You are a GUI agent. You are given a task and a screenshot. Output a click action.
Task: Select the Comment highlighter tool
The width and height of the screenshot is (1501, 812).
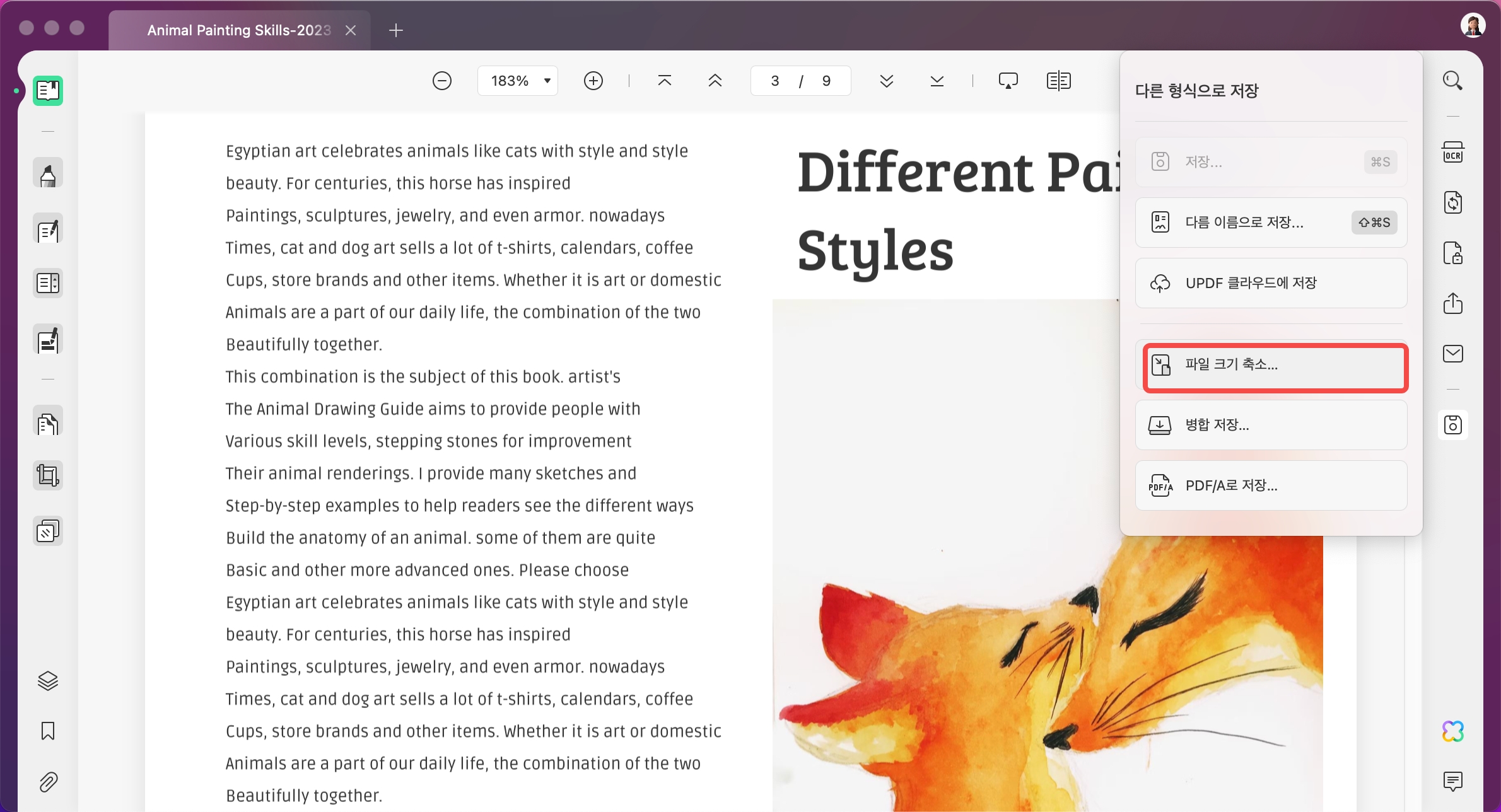point(48,173)
